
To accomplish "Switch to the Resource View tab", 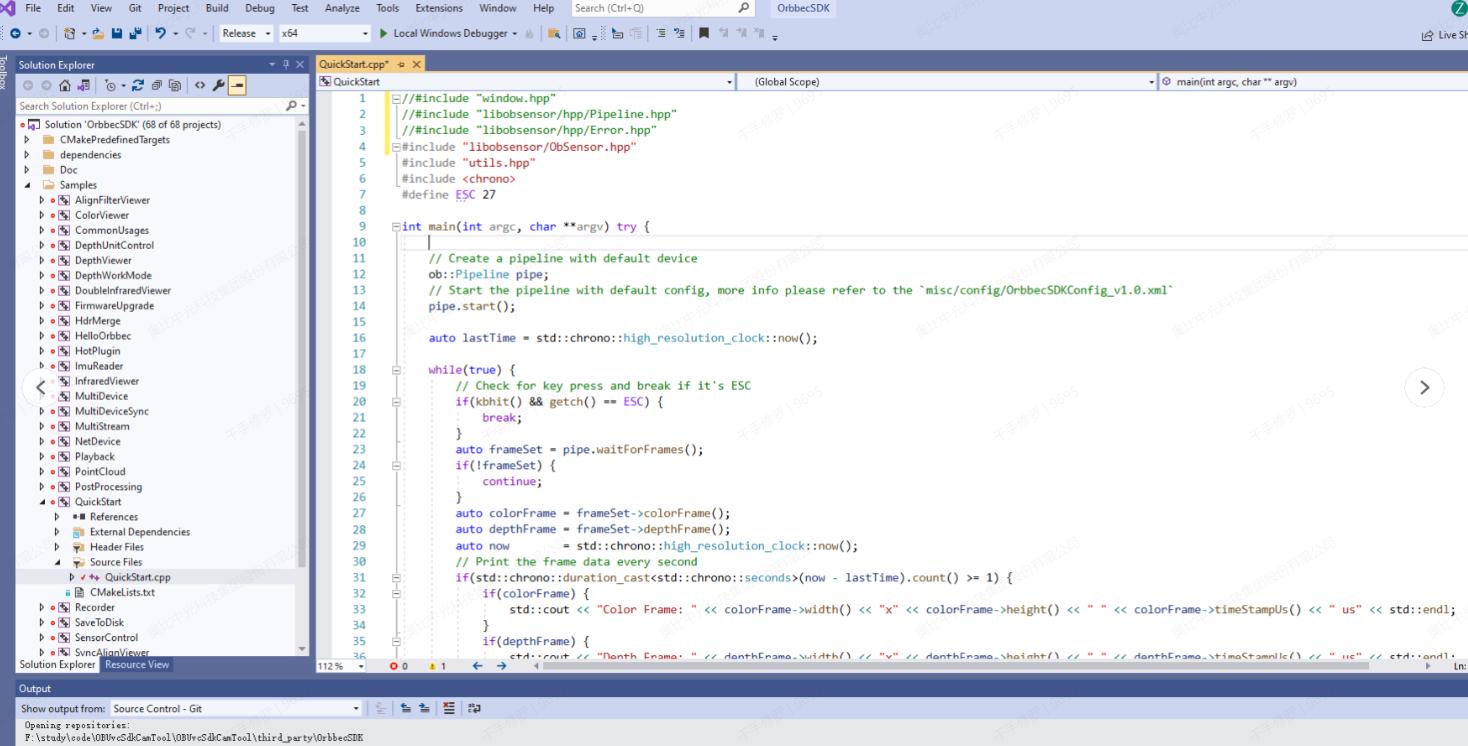I will click(x=137, y=664).
